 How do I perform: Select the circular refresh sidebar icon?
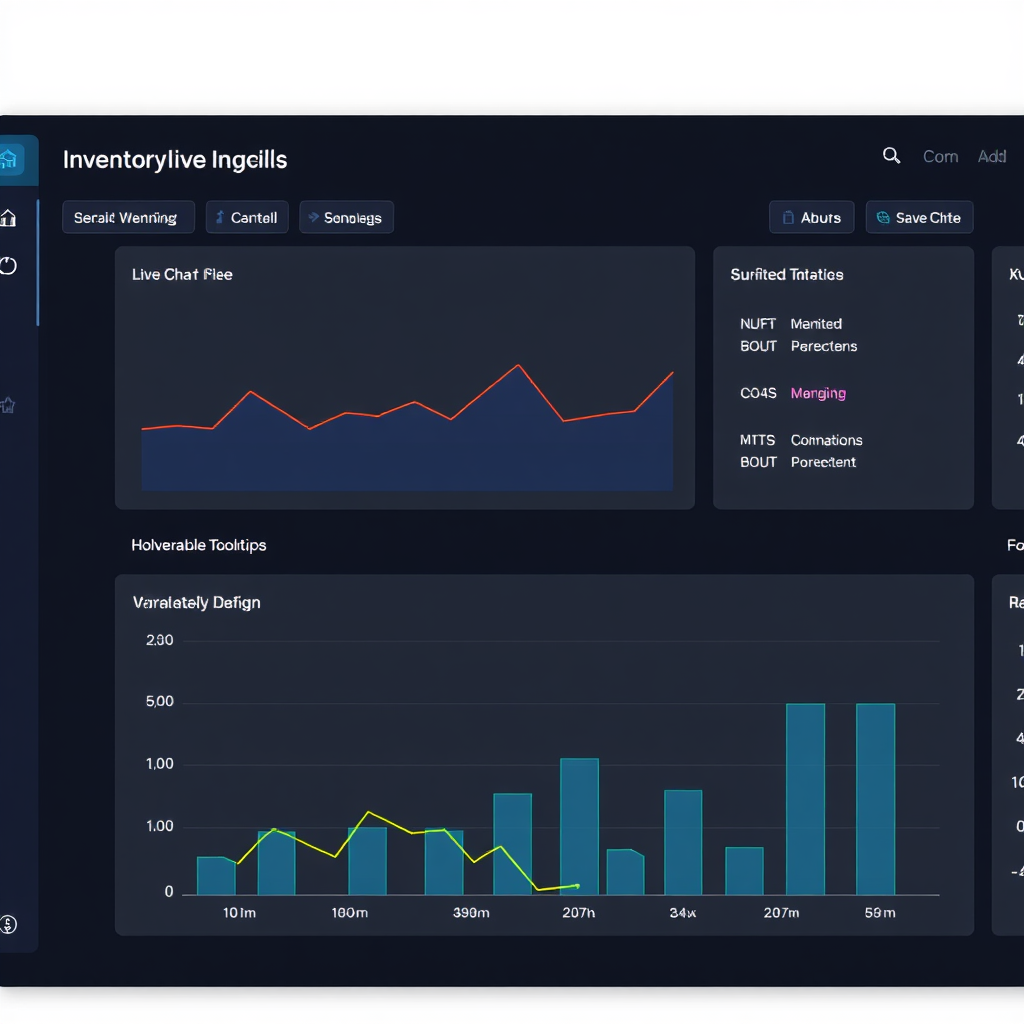tap(8, 266)
